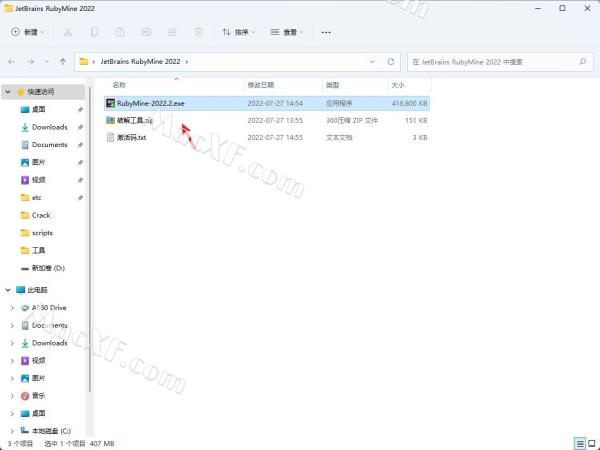This screenshot has width=600, height=450.
Task: Open 新加卷 (D:) drive in Quick access
Action: pyautogui.click(x=48, y=268)
